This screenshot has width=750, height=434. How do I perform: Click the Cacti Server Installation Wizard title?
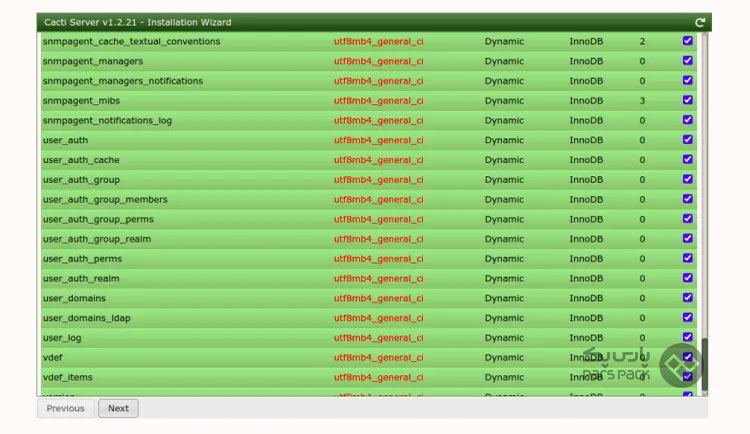click(138, 22)
